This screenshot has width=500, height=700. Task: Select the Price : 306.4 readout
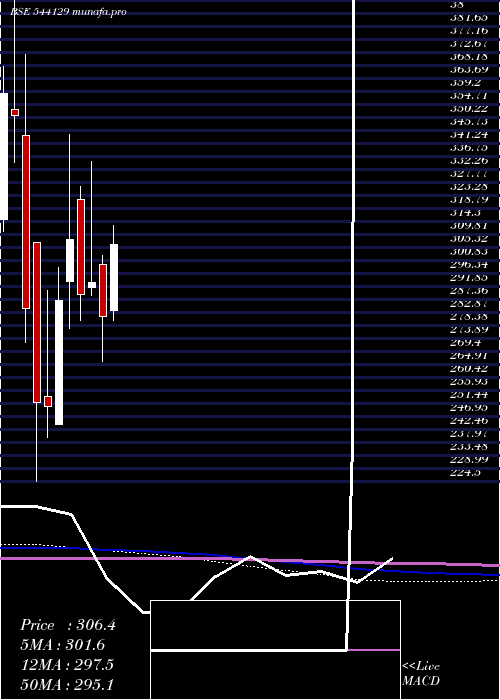[x=68, y=625]
